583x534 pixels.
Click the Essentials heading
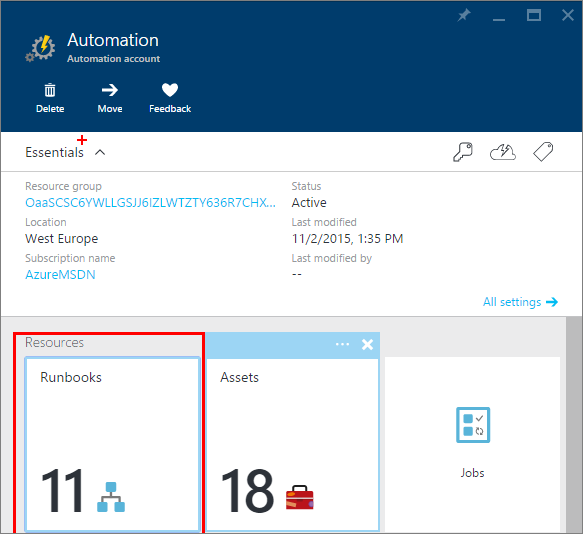[x=54, y=152]
